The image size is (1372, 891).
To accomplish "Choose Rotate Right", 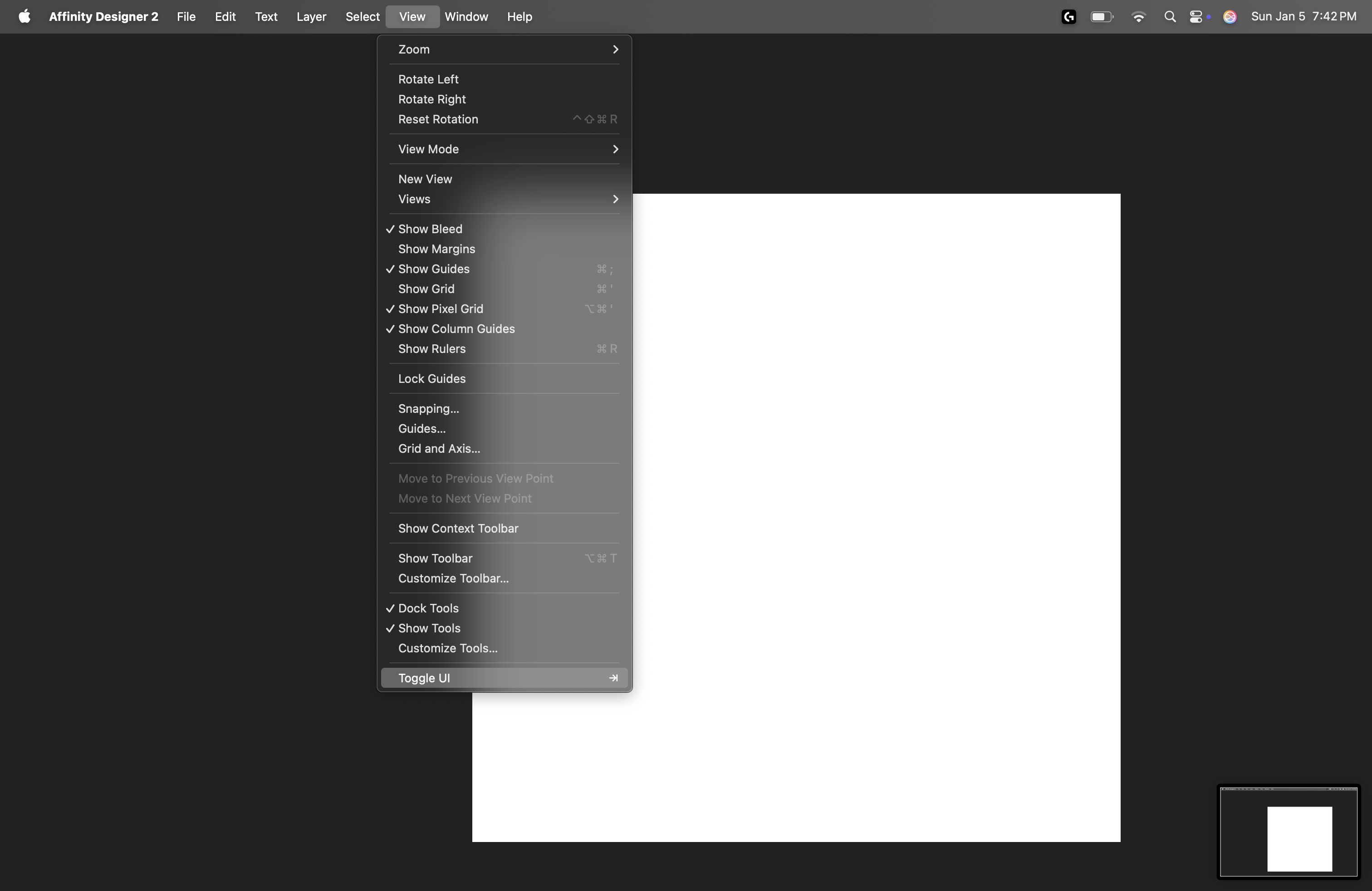I will coord(505,99).
